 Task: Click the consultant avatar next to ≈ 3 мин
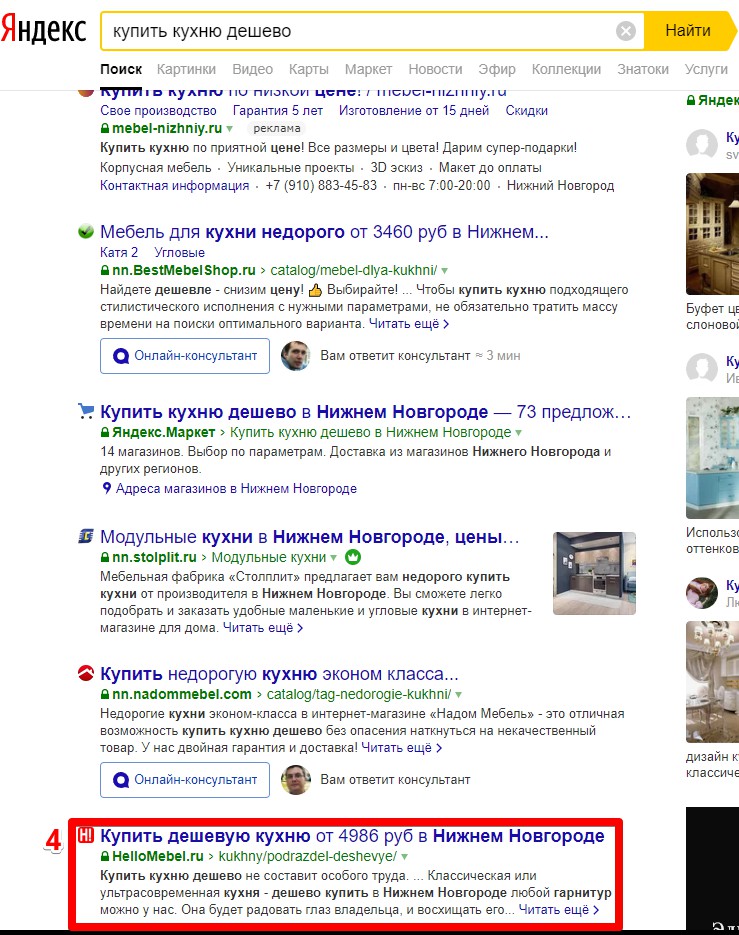tap(296, 356)
